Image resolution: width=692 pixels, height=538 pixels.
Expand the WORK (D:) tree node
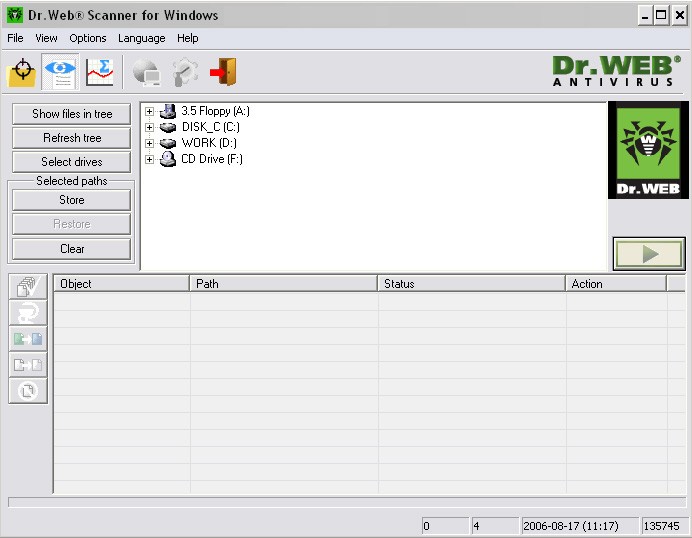click(x=149, y=143)
